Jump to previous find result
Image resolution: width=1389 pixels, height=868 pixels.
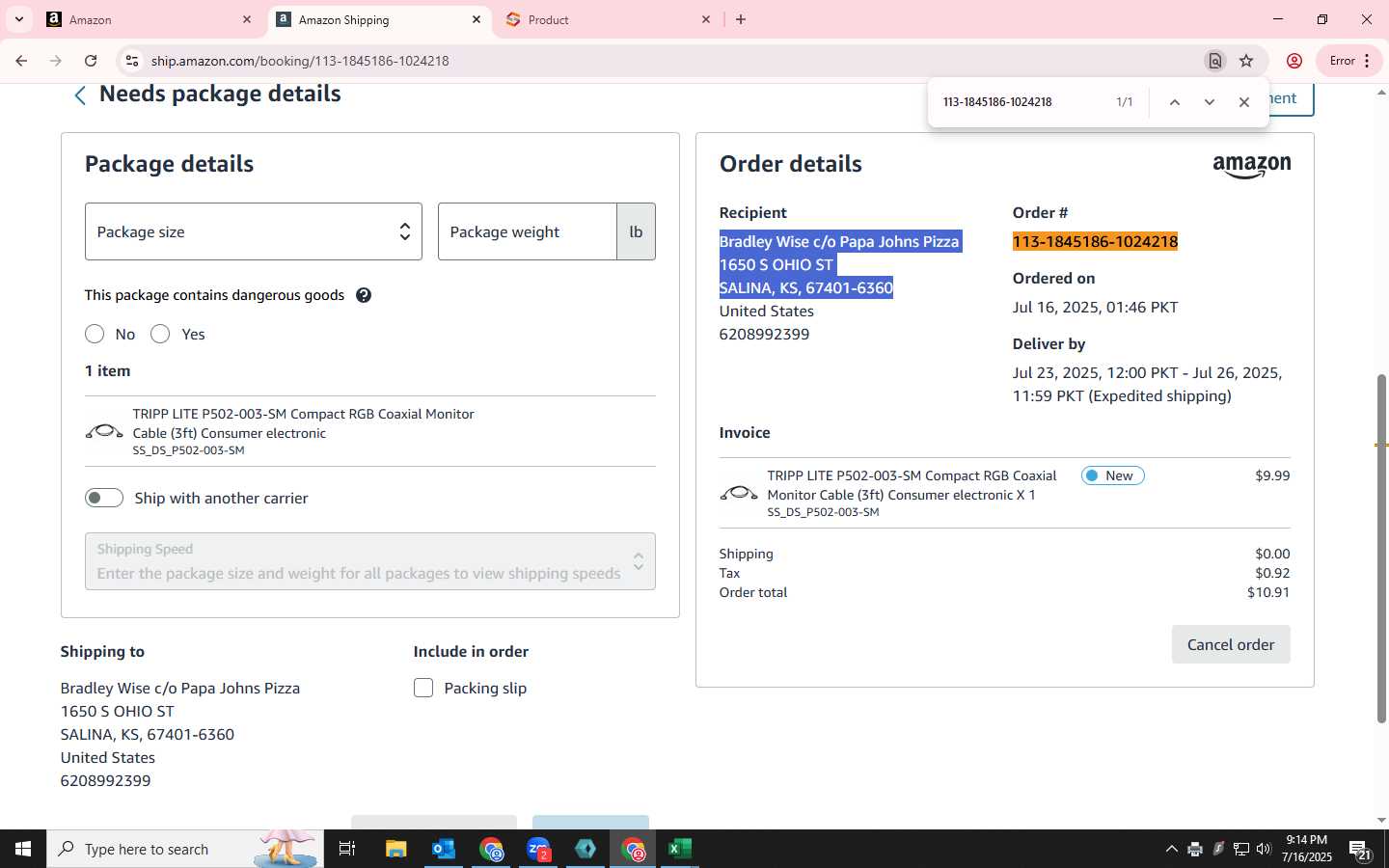[1174, 102]
